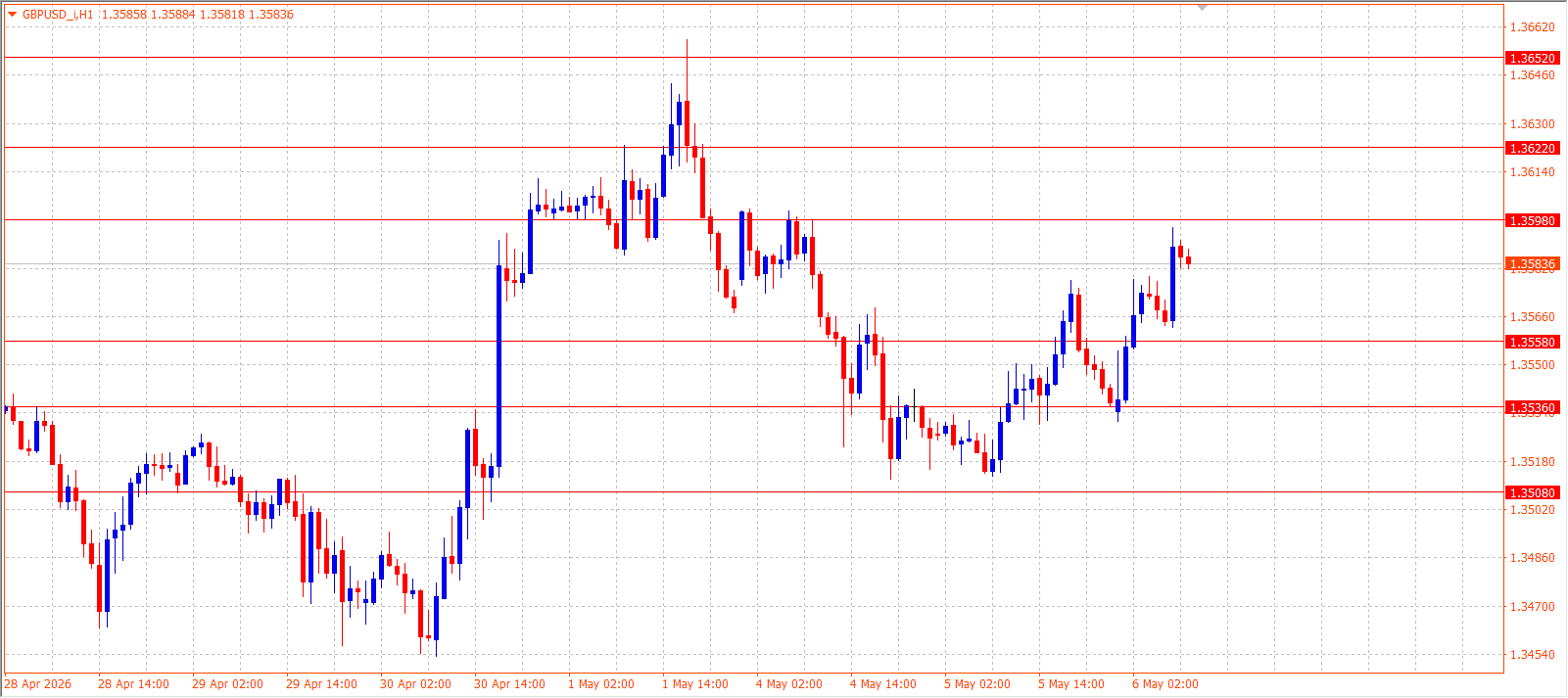Click the 30 Apr 02:00 time label

click(x=415, y=684)
